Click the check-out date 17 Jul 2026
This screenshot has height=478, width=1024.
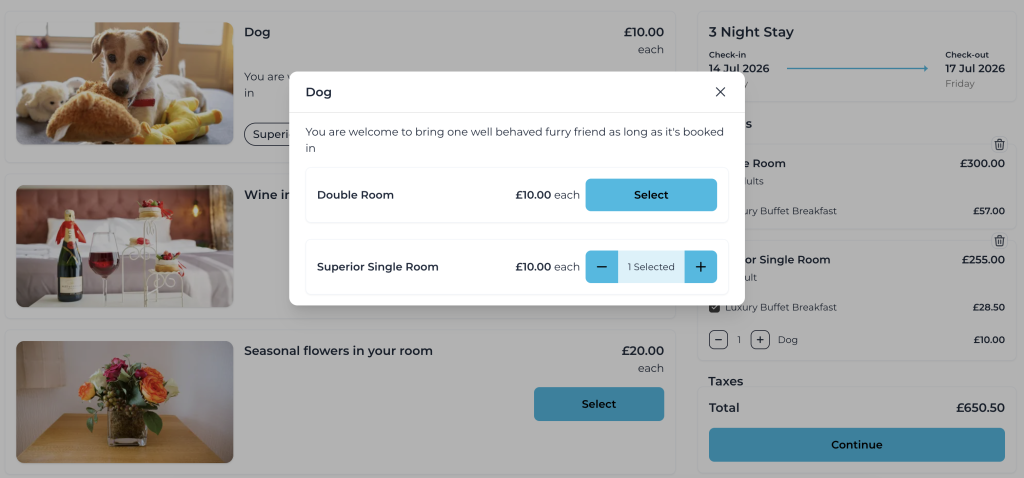coord(974,68)
